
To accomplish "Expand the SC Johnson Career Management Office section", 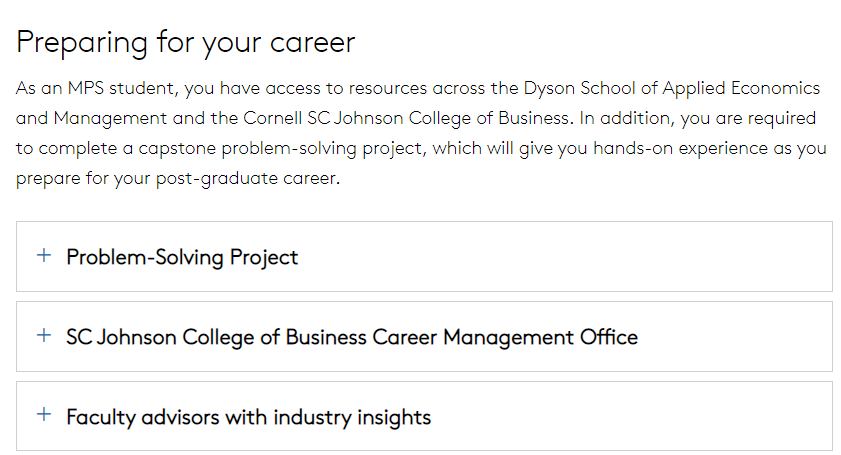I will click(x=424, y=337).
